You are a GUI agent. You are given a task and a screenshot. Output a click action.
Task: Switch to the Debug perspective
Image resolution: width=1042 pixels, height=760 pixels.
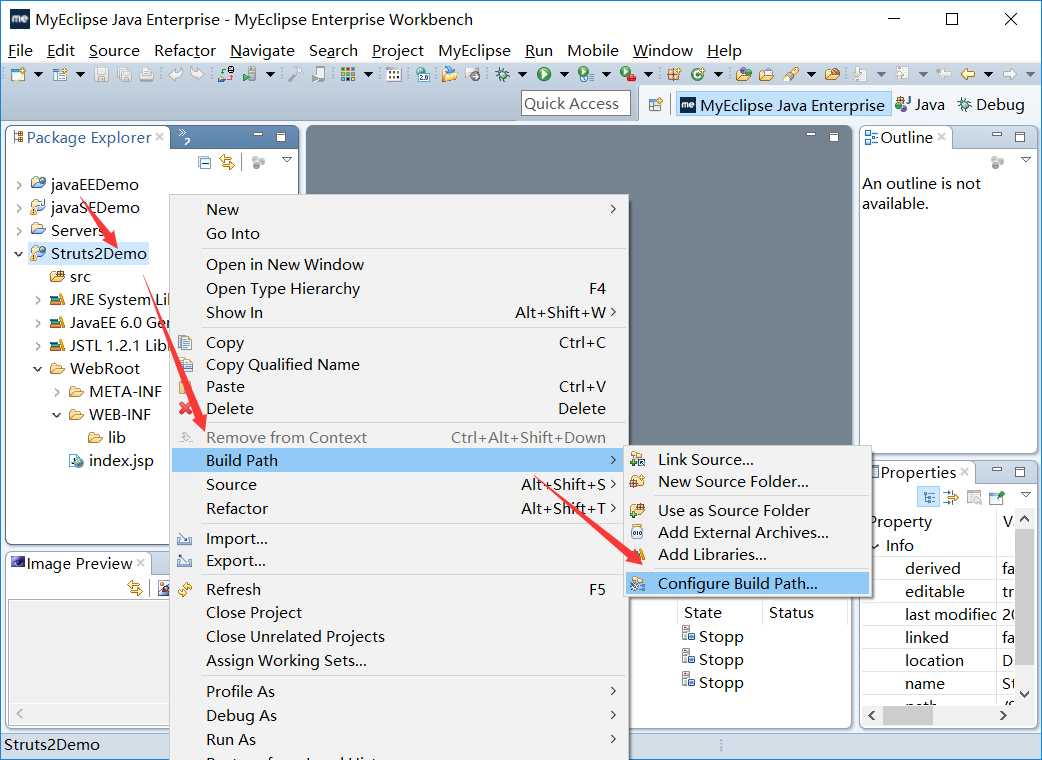coord(991,104)
